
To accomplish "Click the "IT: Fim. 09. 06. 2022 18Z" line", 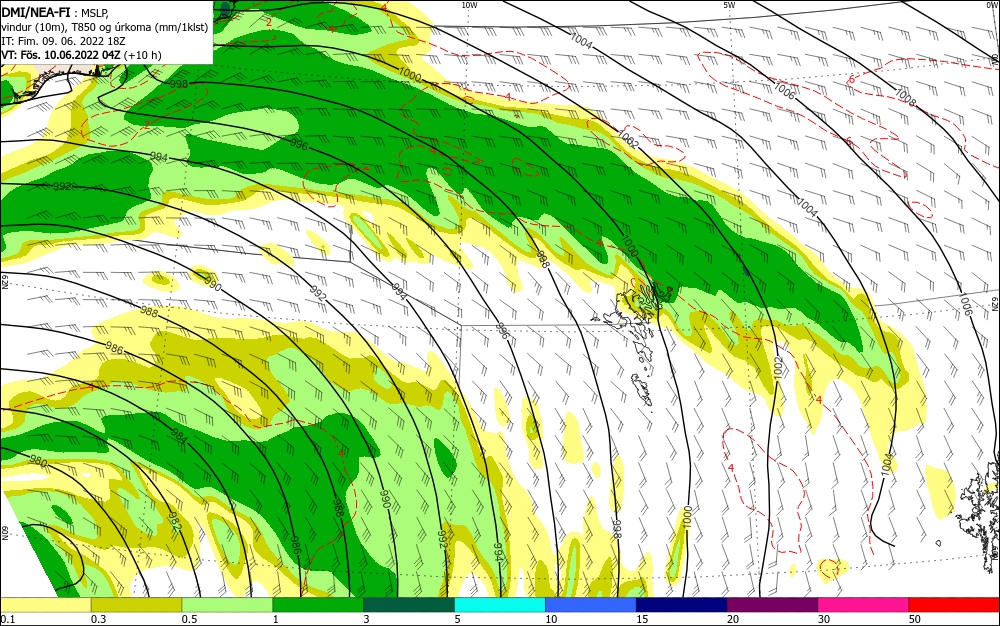I will 63,41.
